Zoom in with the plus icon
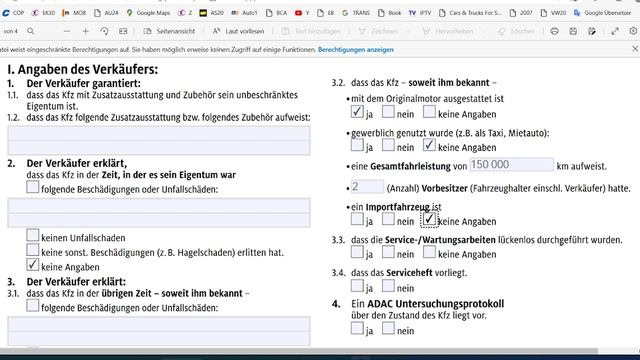Image resolution: width=640 pixels, height=360 pixels. [85, 31]
